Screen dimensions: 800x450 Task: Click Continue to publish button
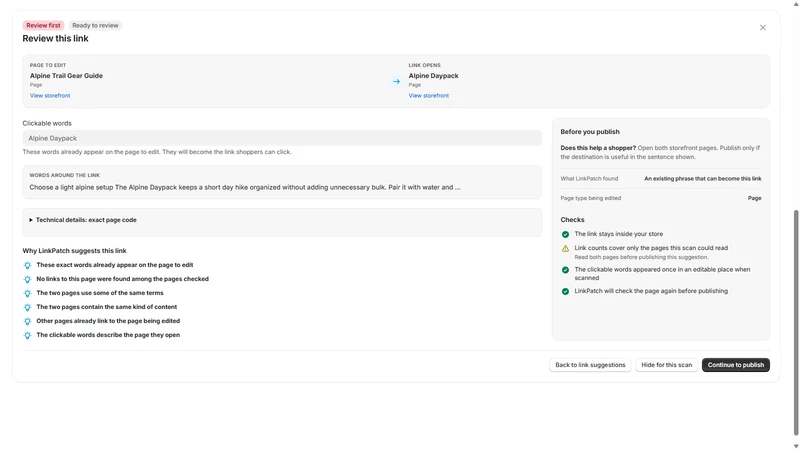pos(736,365)
